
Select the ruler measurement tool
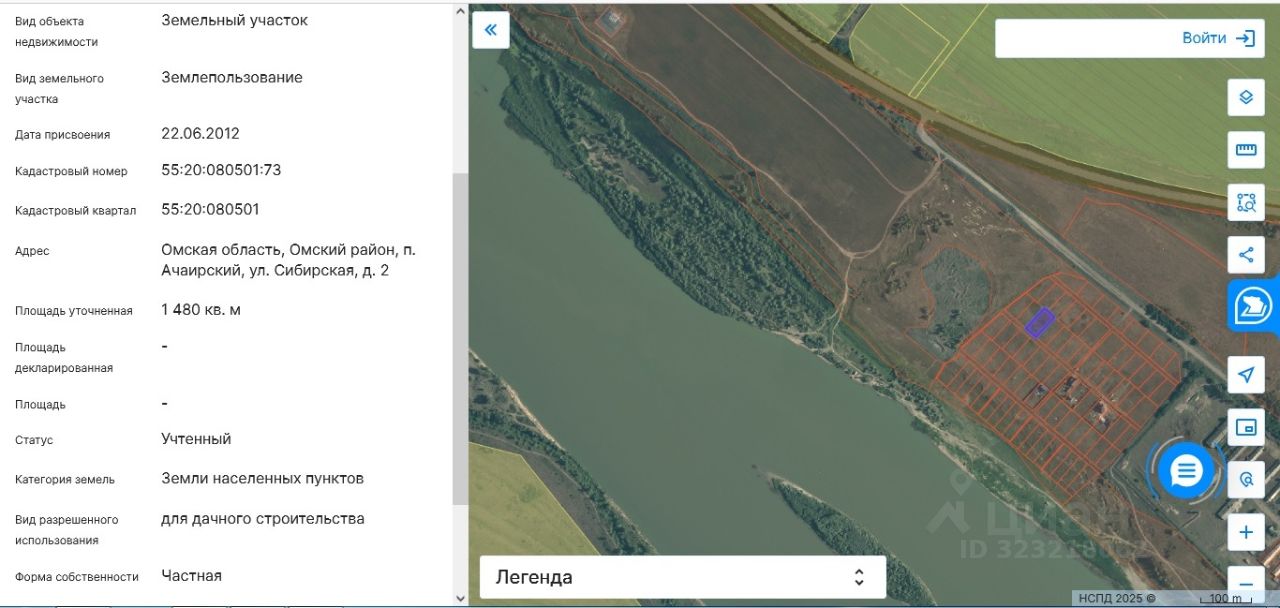[1246, 150]
